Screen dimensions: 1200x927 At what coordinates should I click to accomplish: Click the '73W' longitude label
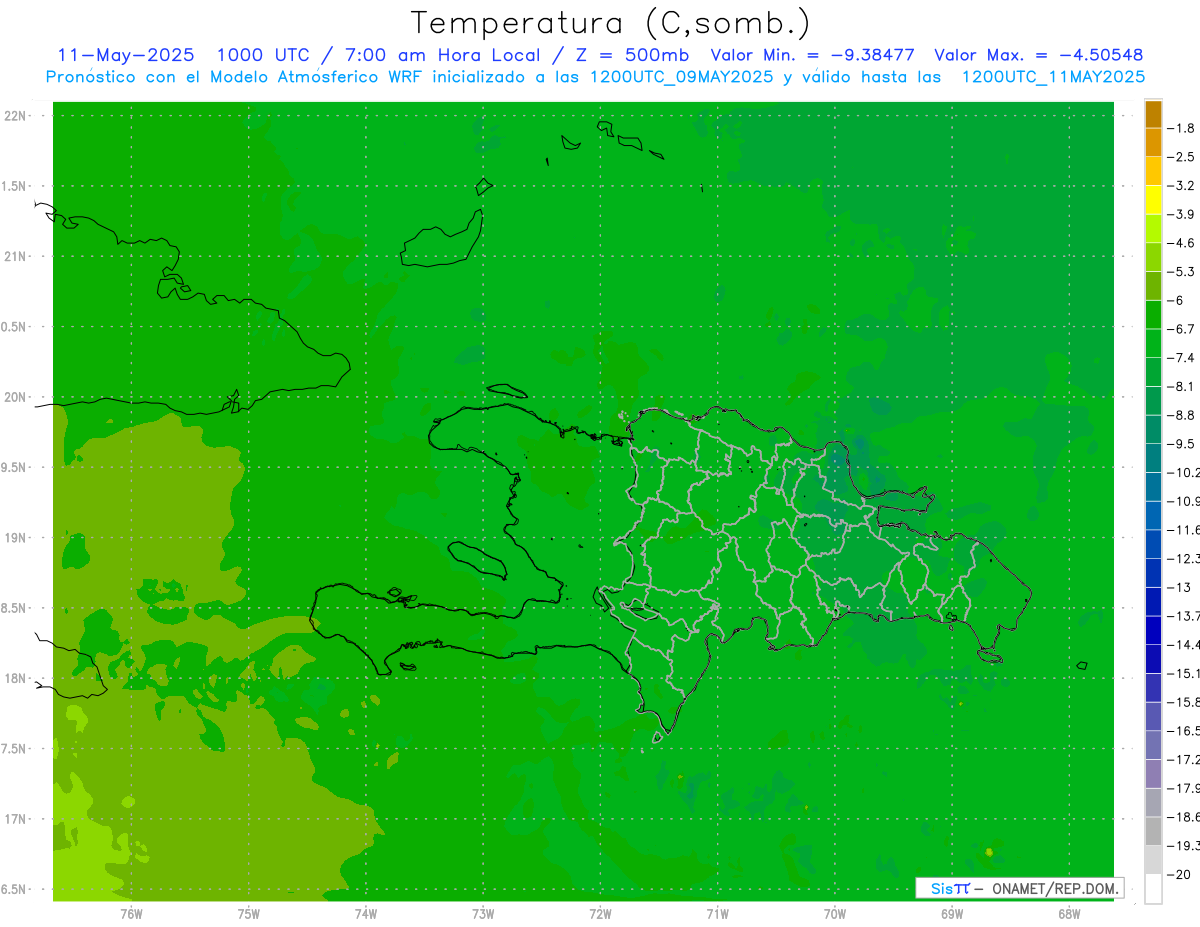(x=483, y=913)
